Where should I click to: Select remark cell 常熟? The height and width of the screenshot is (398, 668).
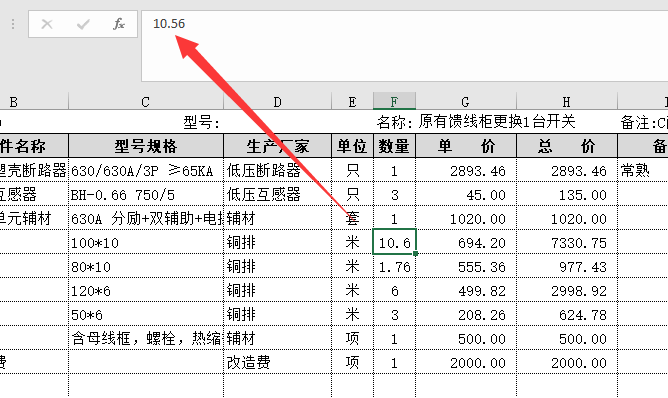[x=642, y=170]
